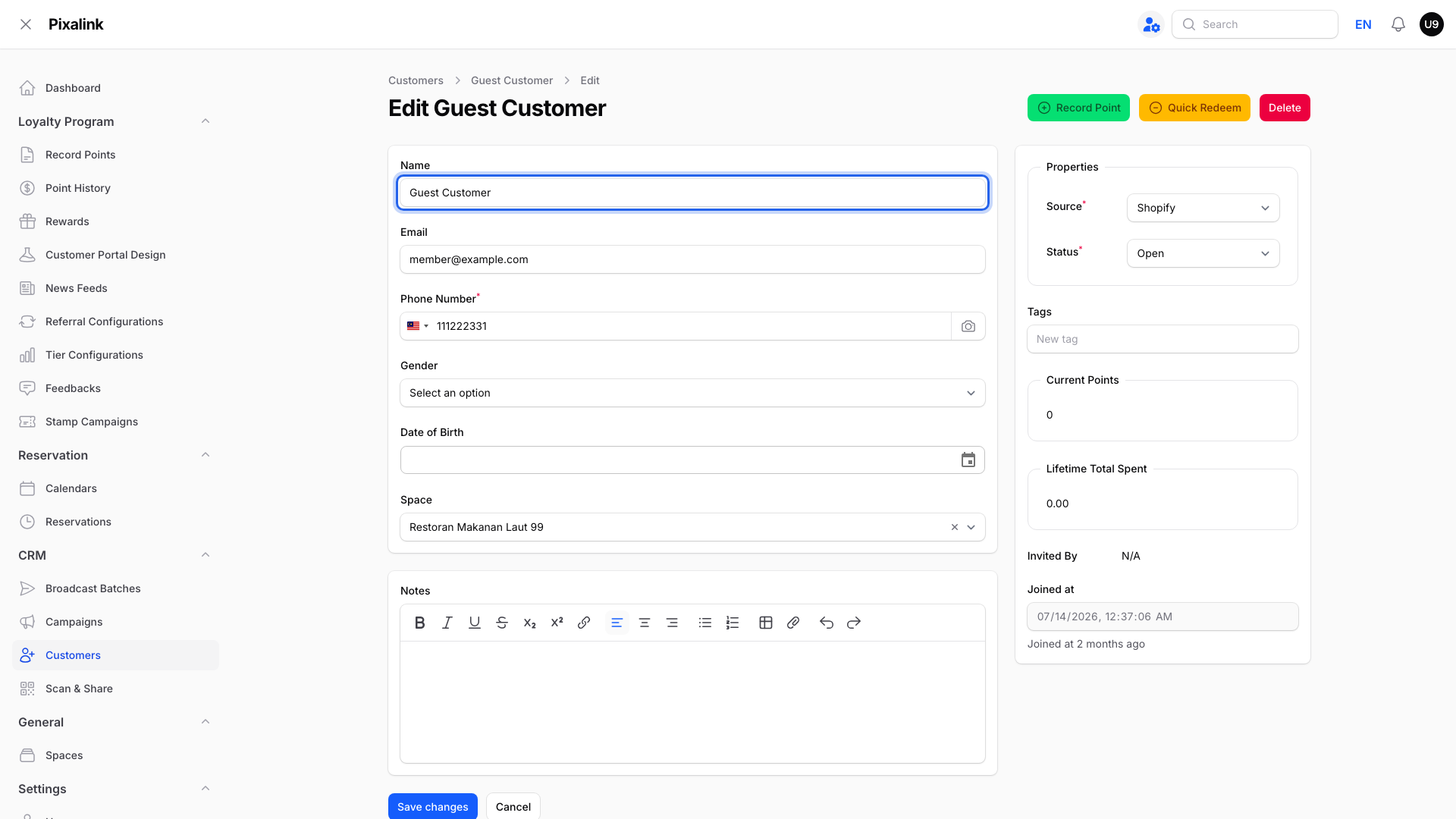Collapse the Loyalty Program section
The image size is (1456, 819).
coord(206,121)
